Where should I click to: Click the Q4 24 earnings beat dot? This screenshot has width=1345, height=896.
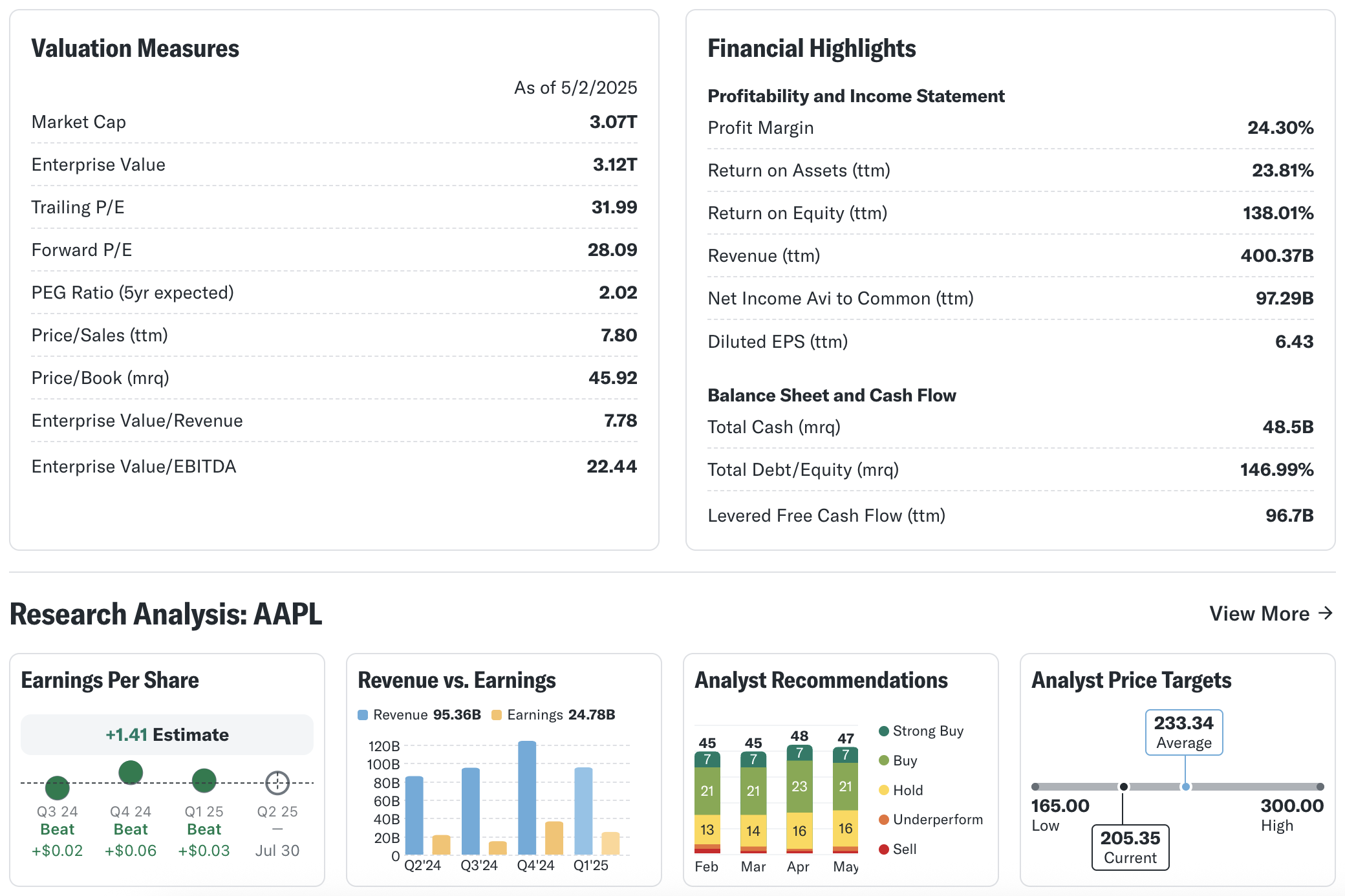[131, 772]
